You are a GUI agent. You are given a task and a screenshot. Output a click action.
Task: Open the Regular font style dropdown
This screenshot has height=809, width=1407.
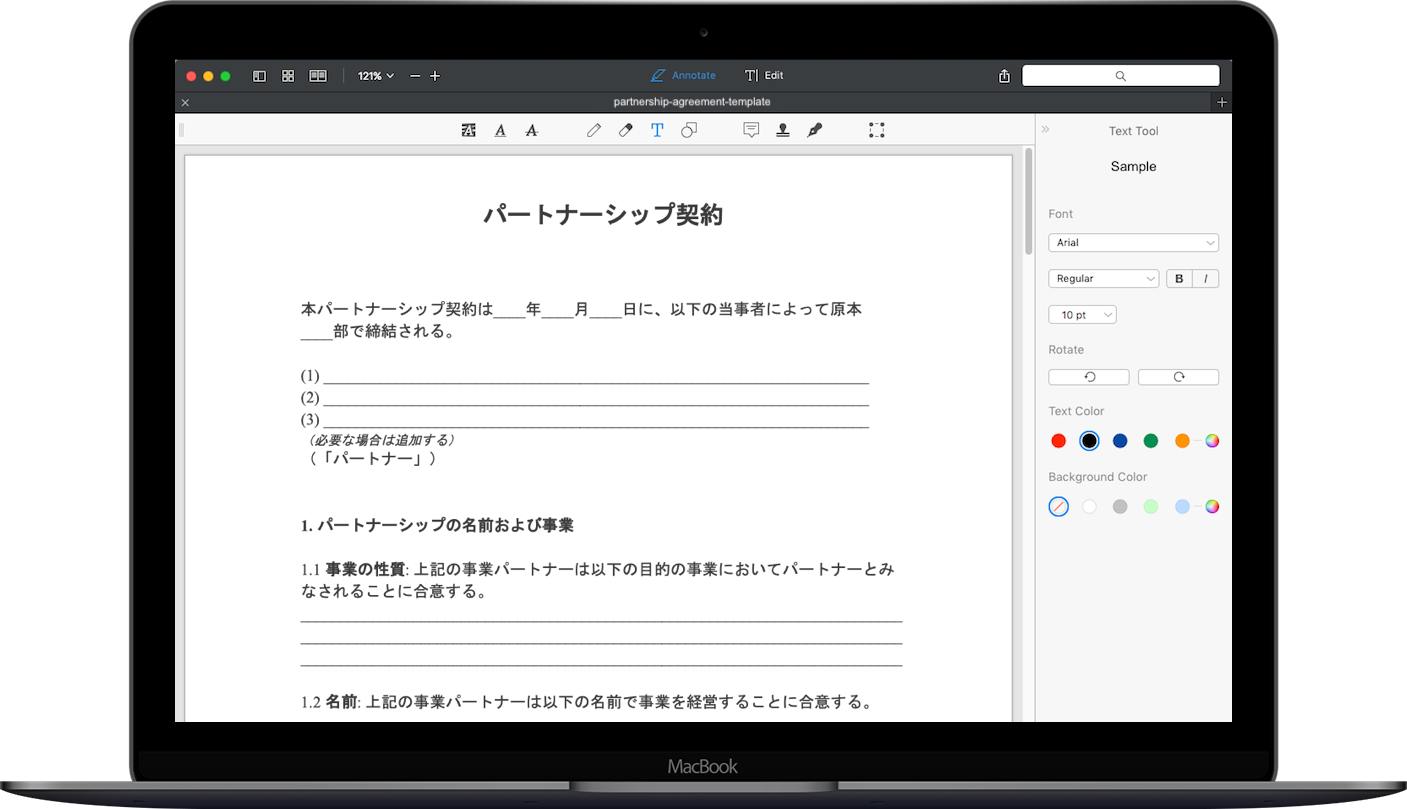pyautogui.click(x=1103, y=279)
